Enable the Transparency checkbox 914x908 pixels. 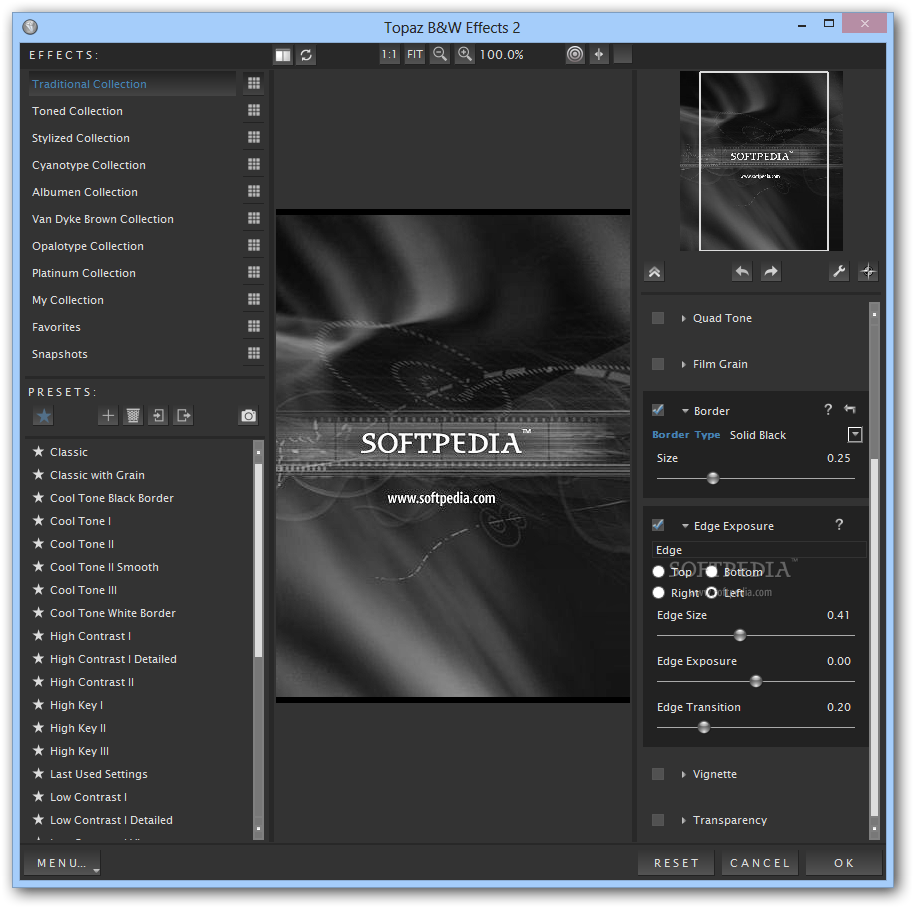[x=658, y=820]
